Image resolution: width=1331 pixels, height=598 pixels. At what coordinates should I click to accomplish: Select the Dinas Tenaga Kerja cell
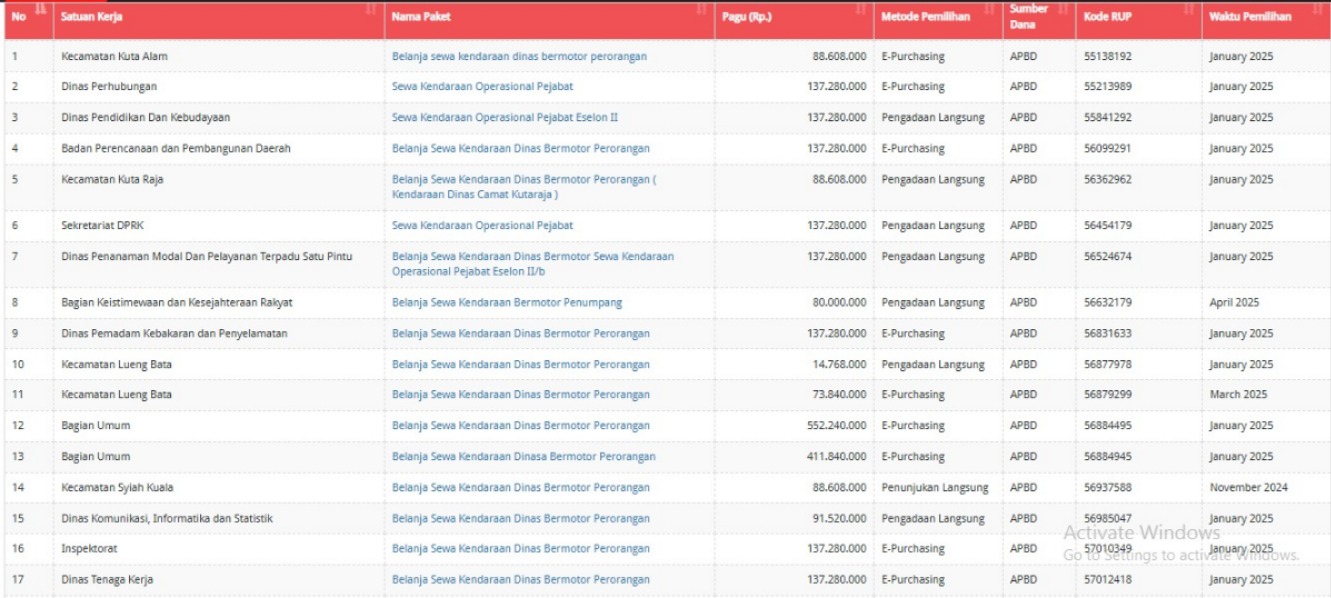tap(219, 579)
